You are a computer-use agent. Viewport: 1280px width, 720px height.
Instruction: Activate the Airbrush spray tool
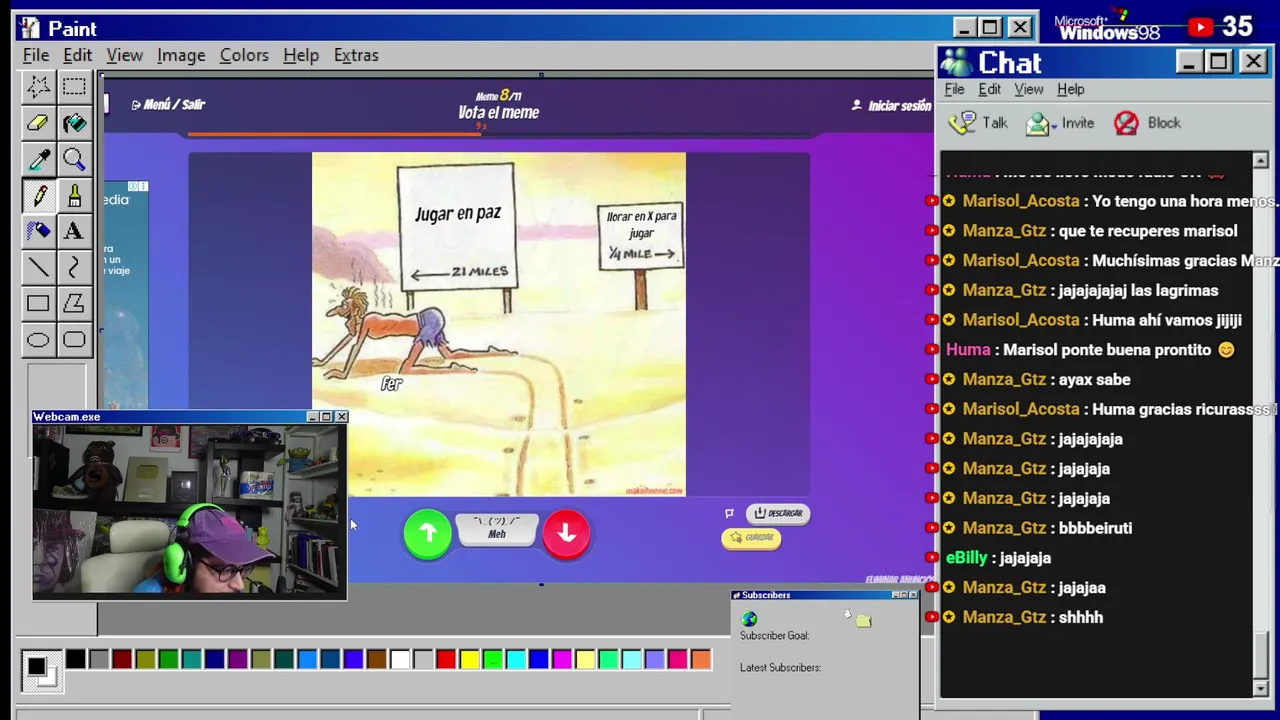[x=38, y=231]
